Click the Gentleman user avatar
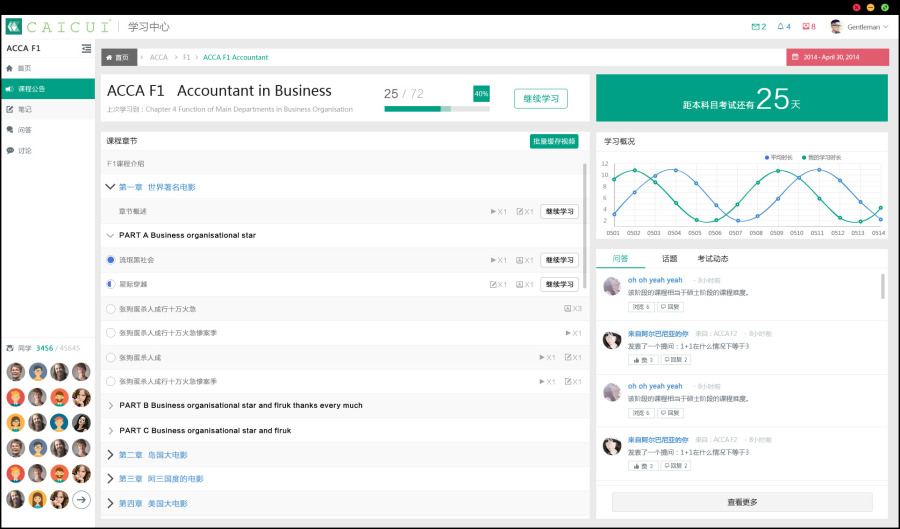900x529 pixels. click(836, 26)
